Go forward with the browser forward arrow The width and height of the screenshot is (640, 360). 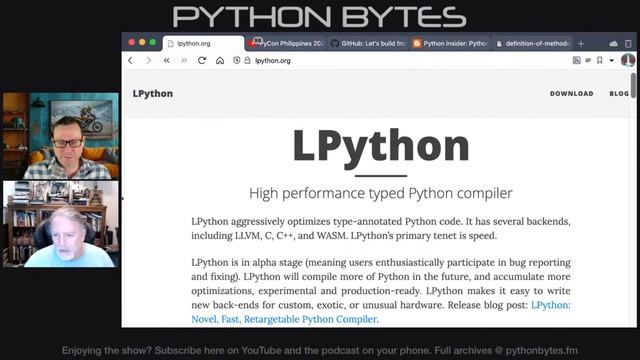[x=149, y=60]
